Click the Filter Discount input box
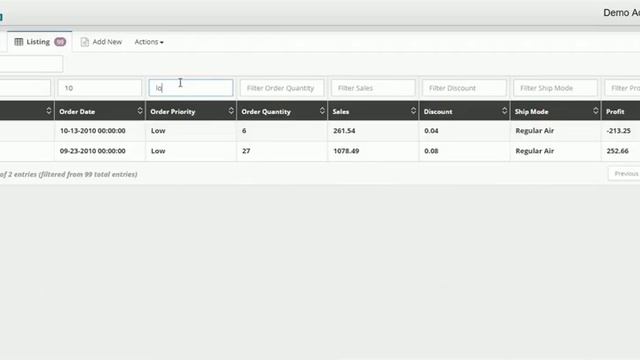This screenshot has height=360, width=640. pyautogui.click(x=464, y=88)
